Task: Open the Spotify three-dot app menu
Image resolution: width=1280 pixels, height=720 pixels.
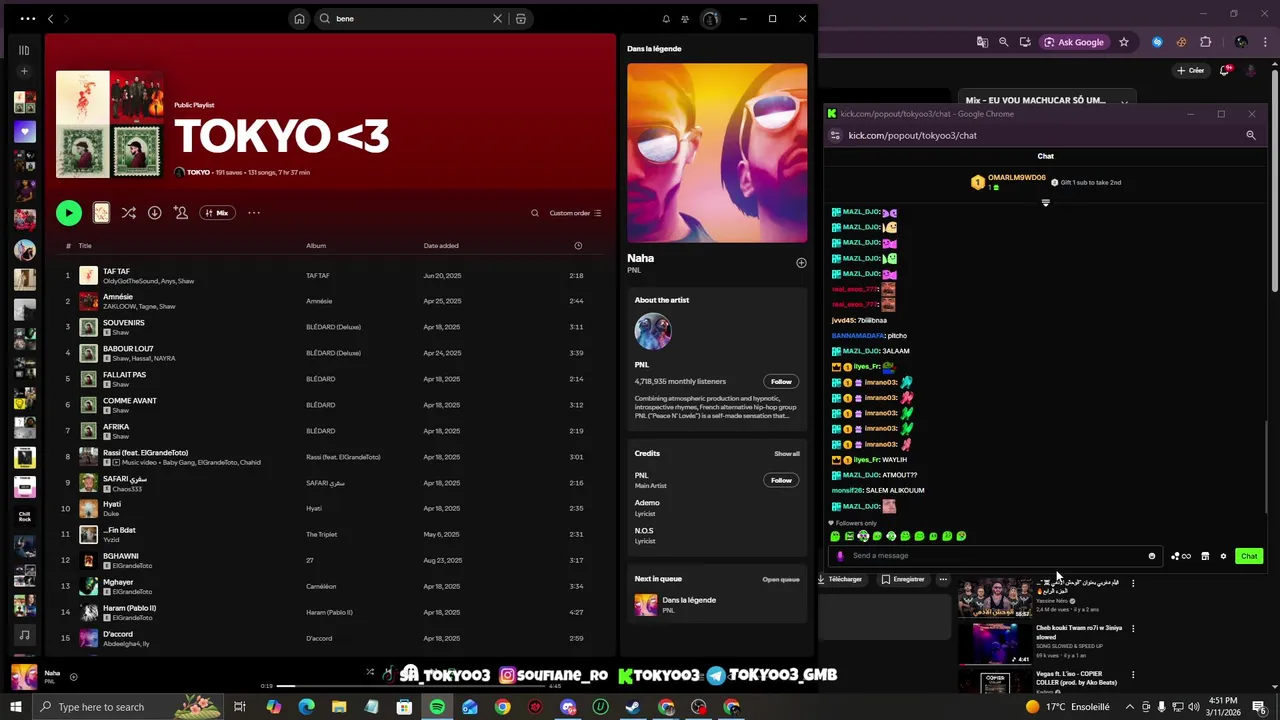Action: [27, 18]
